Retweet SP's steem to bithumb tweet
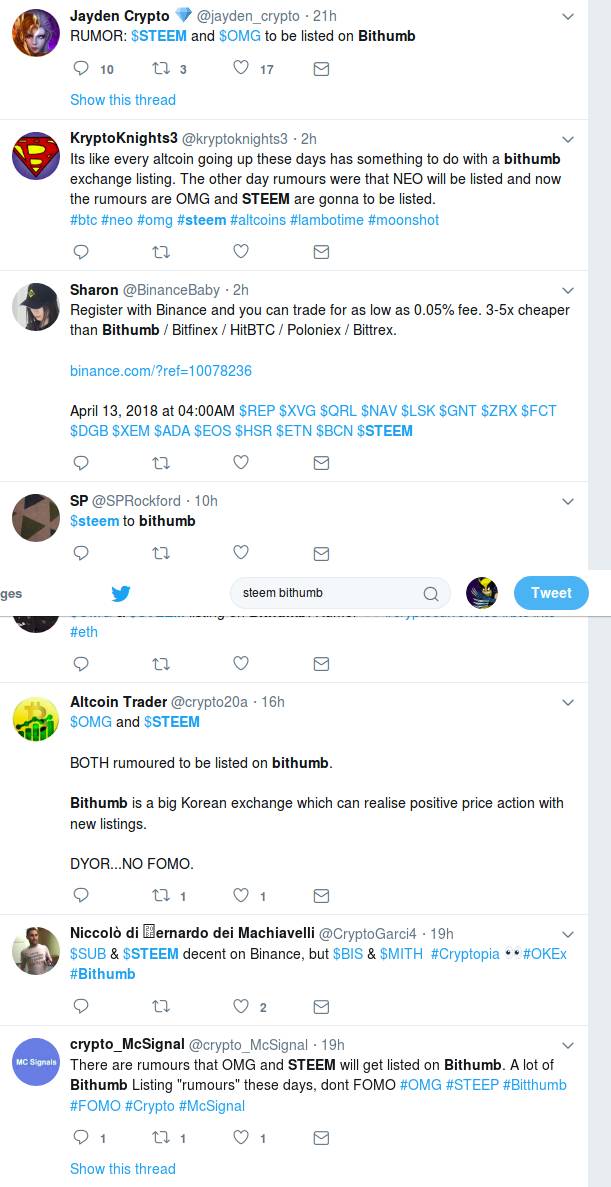 (x=161, y=552)
